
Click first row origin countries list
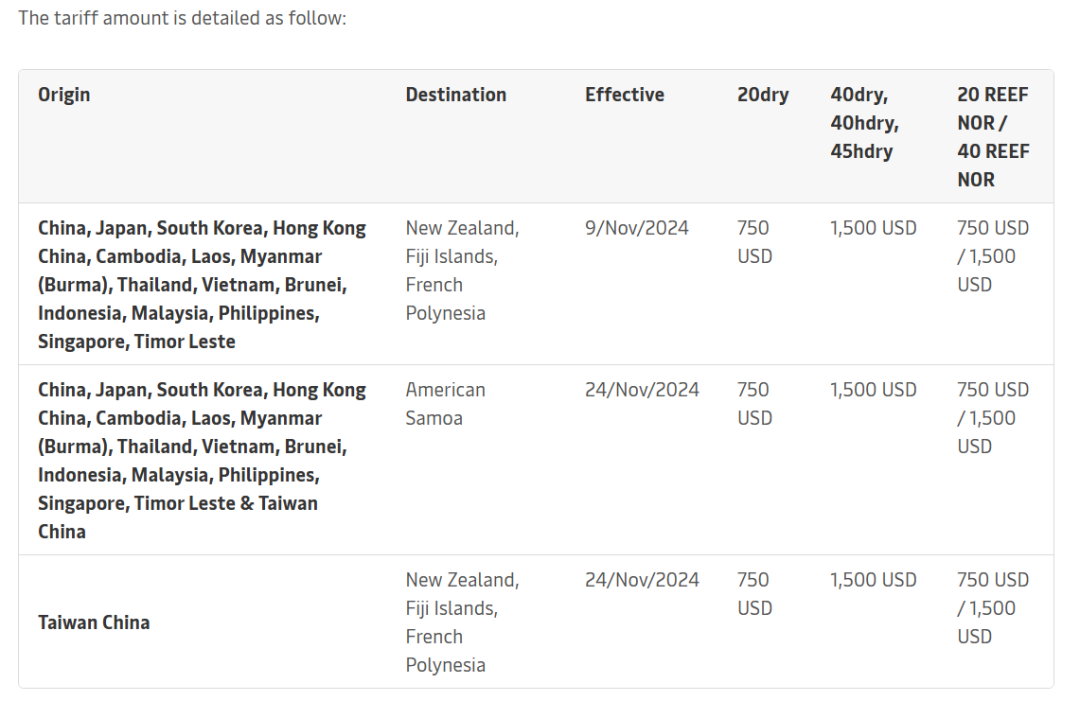(x=202, y=284)
